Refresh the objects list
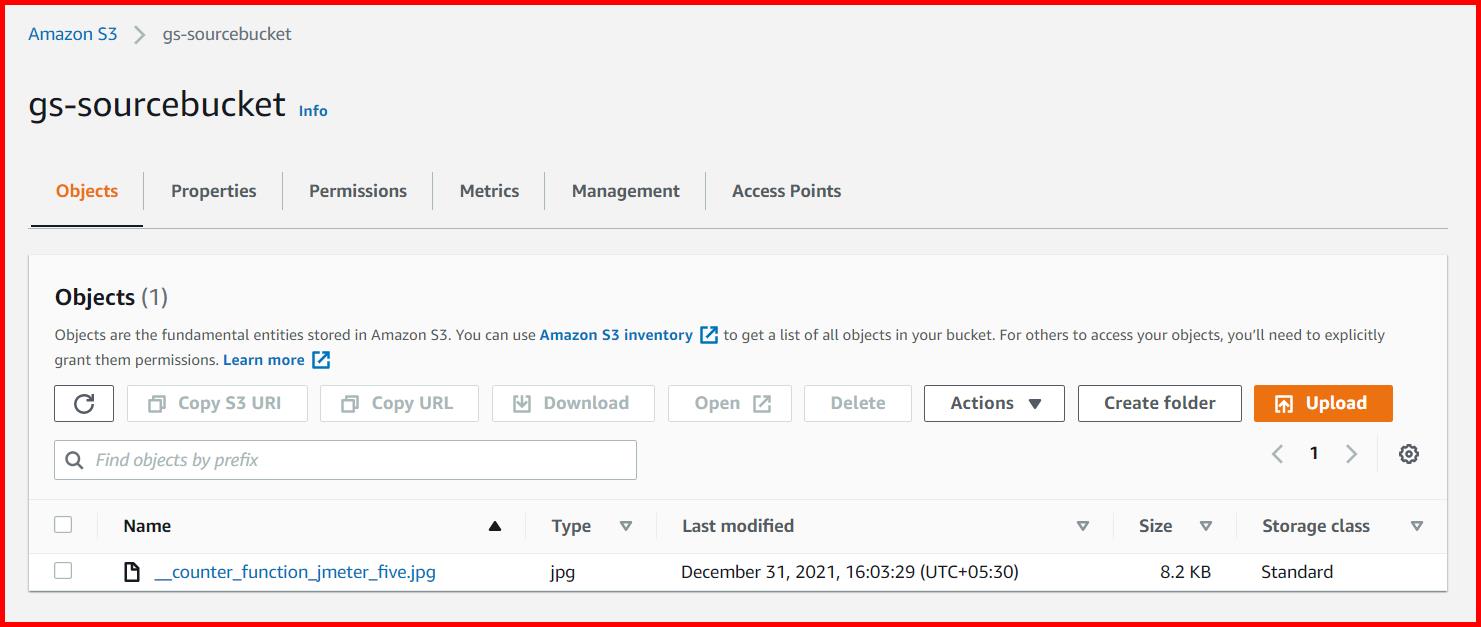 click(83, 403)
